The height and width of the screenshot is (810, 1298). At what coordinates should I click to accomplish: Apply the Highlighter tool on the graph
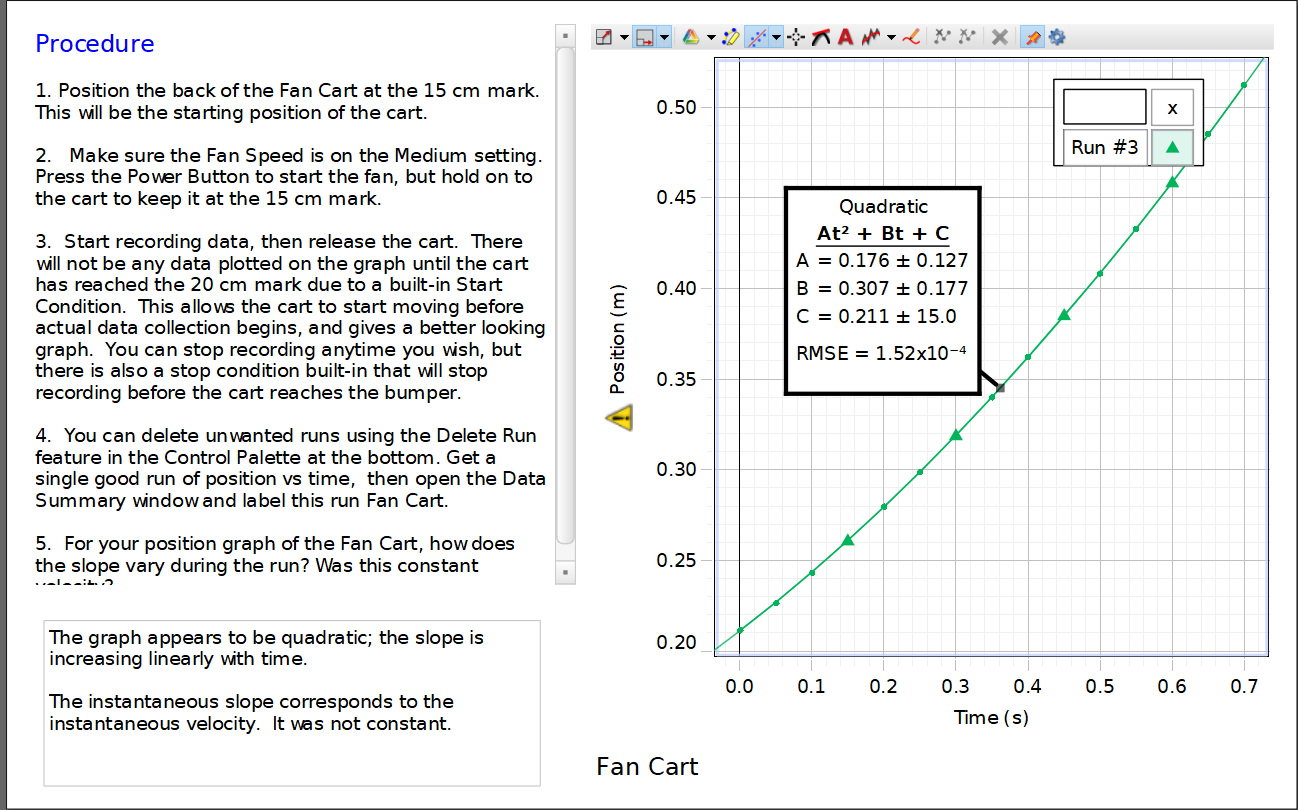click(728, 37)
